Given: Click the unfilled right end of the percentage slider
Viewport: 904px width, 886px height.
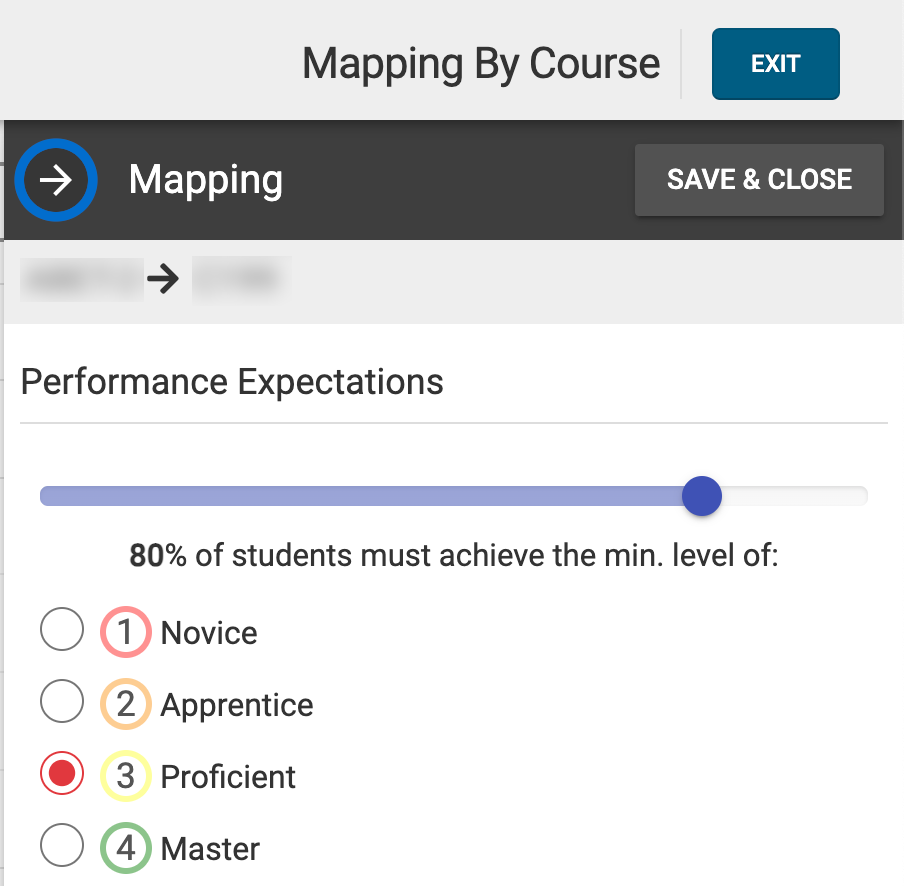Looking at the screenshot, I should pyautogui.click(x=800, y=496).
